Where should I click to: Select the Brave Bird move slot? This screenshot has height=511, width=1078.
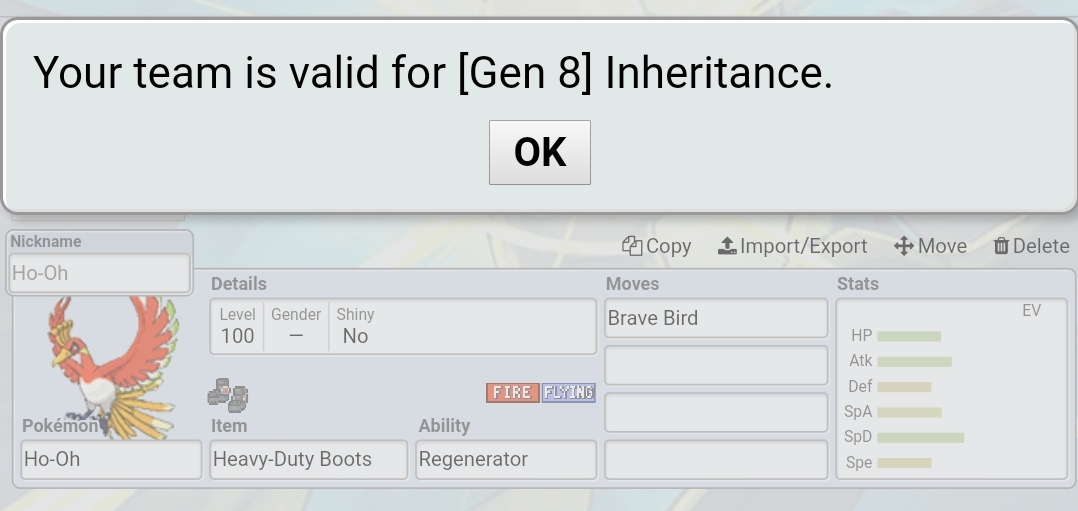[x=716, y=318]
